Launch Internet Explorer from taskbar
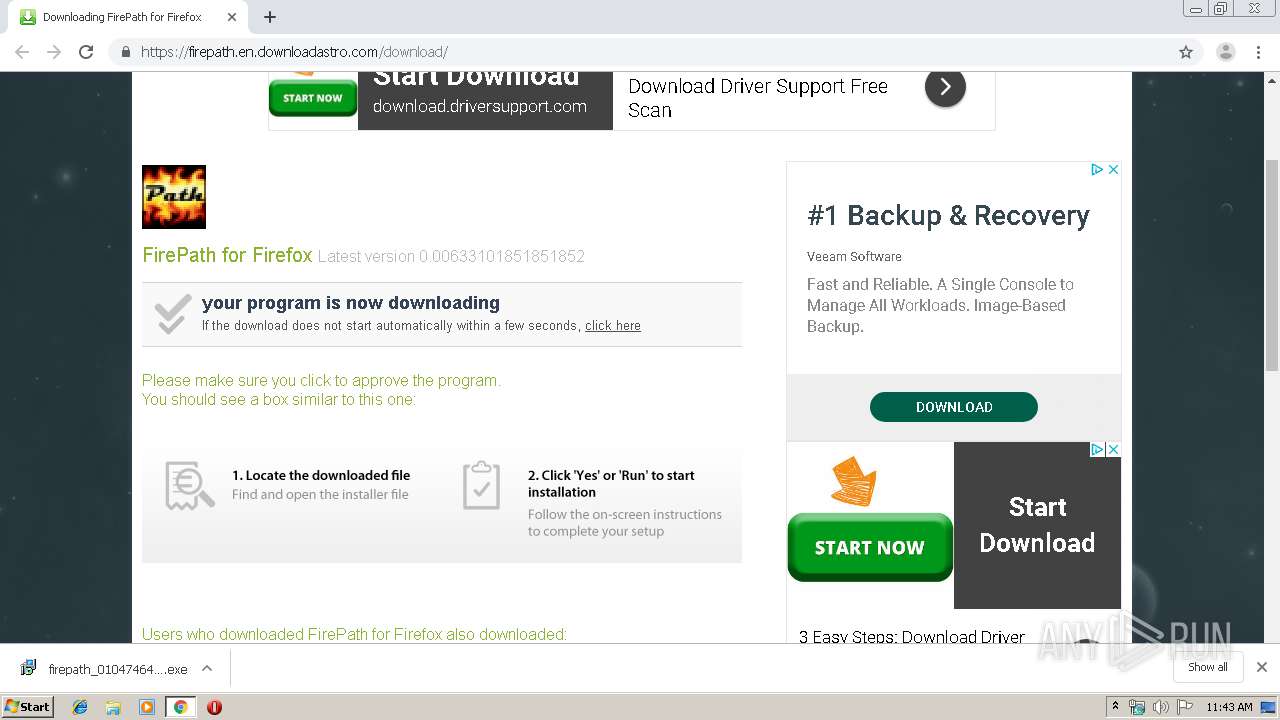The image size is (1280, 720). [x=80, y=707]
